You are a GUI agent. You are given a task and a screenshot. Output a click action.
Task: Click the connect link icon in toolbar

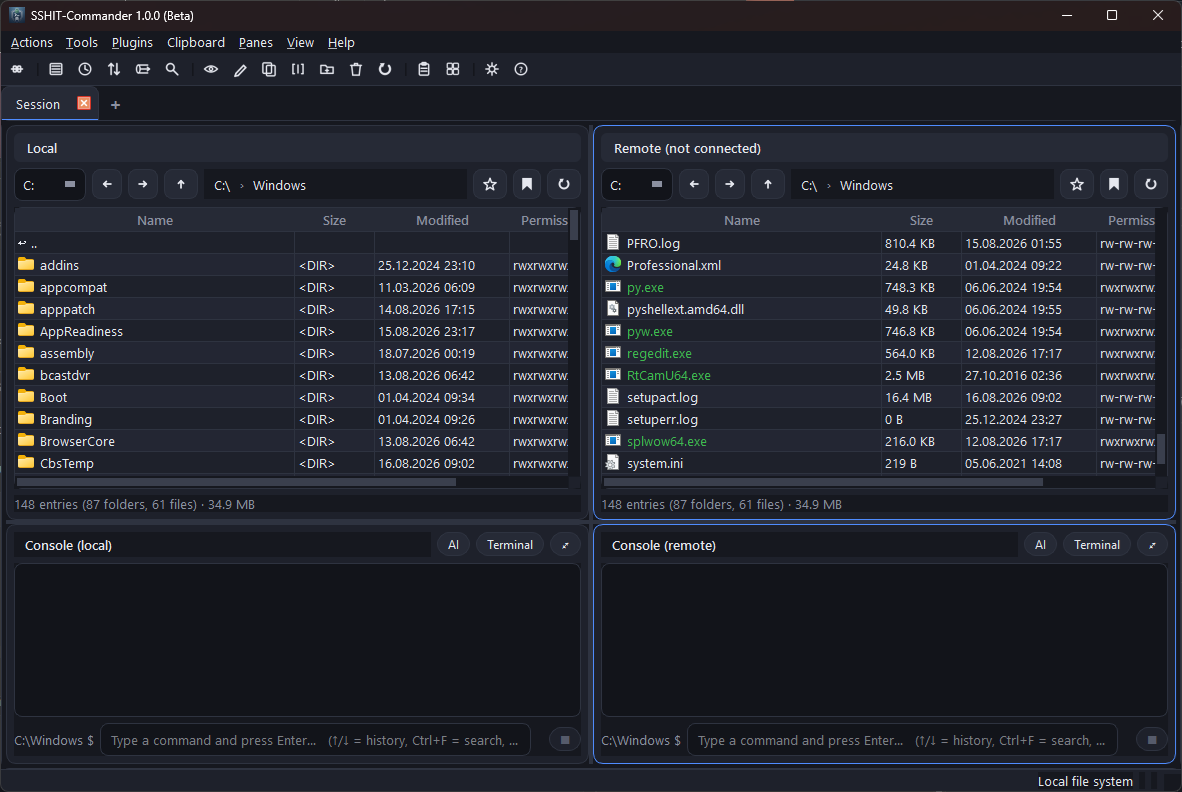coord(17,69)
